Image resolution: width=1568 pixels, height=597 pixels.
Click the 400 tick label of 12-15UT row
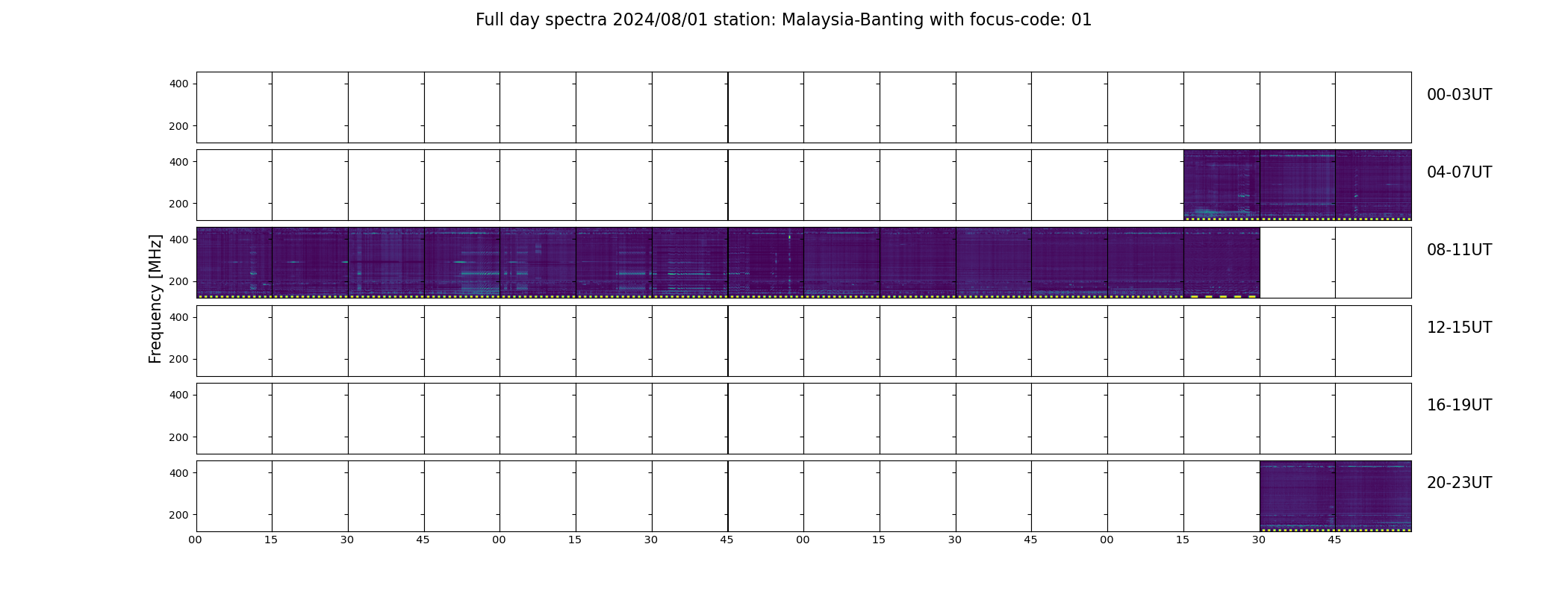coord(178,317)
